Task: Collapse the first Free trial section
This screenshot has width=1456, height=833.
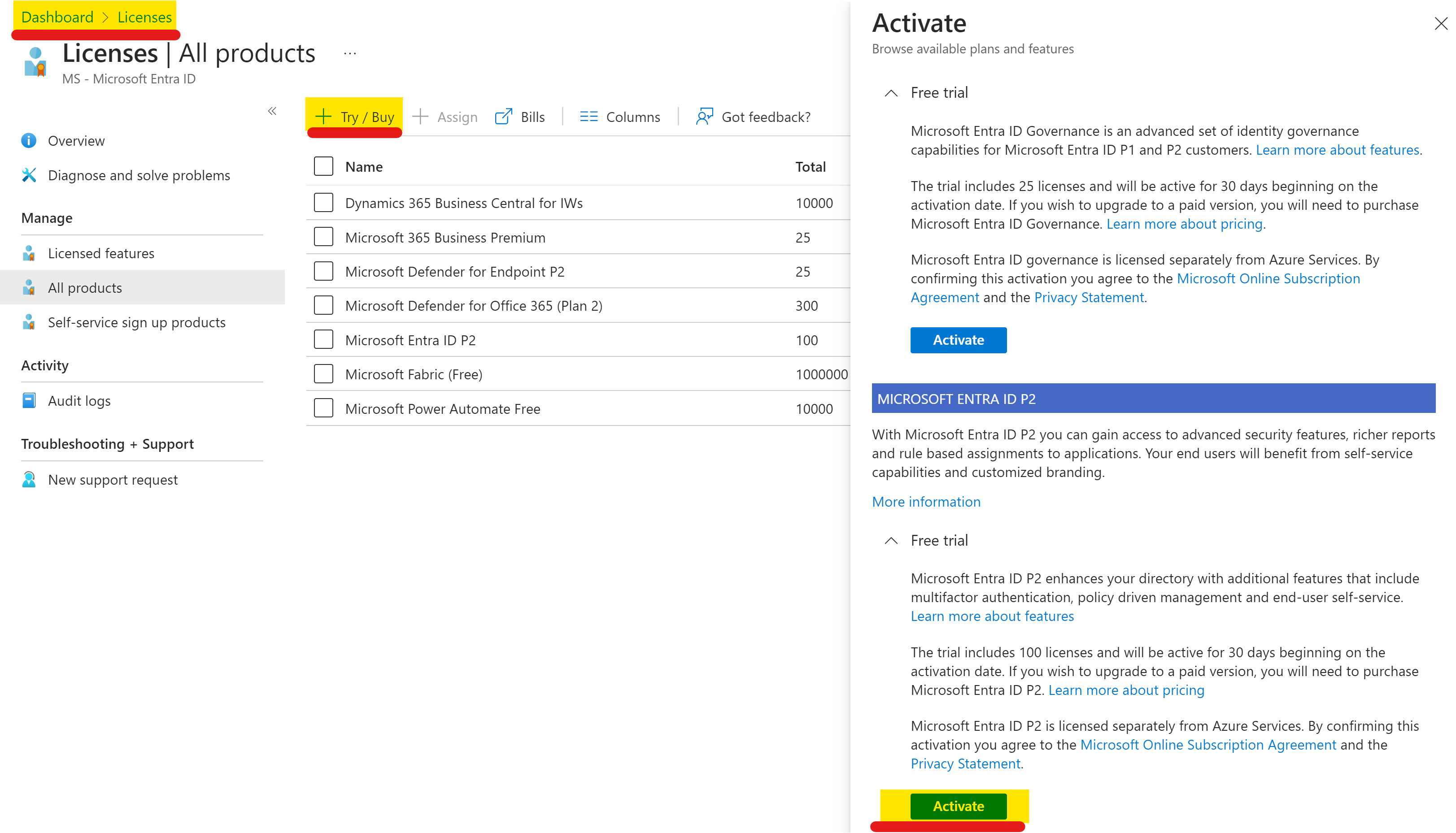Action: point(891,93)
